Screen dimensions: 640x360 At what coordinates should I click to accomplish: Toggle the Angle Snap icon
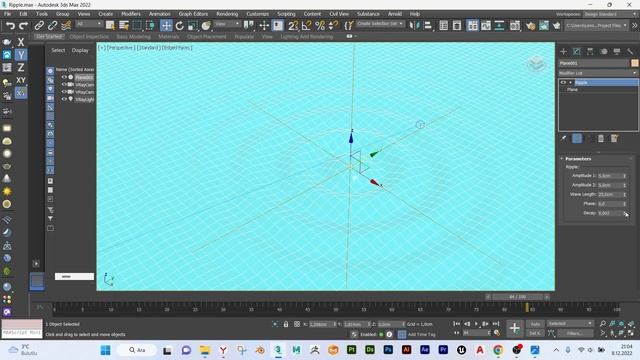(306, 26)
